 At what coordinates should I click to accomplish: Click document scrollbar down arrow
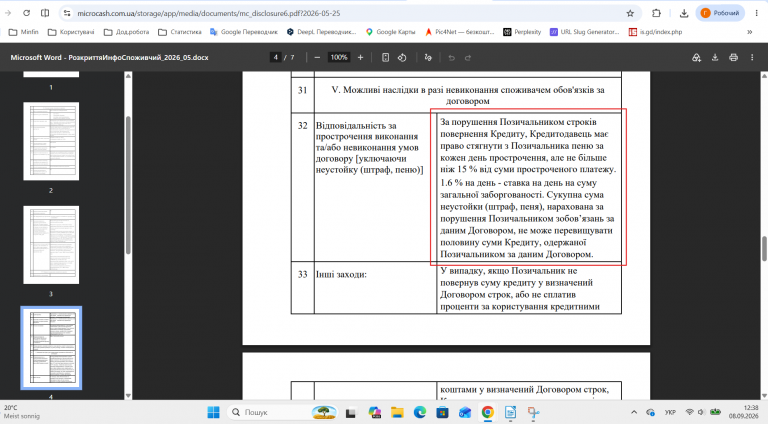pos(764,396)
